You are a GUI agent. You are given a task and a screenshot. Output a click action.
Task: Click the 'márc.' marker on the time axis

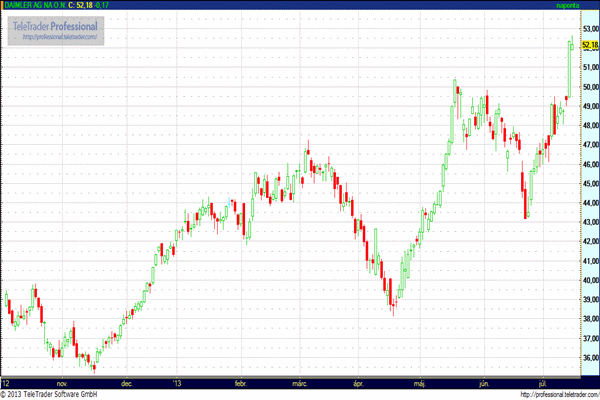coord(300,383)
